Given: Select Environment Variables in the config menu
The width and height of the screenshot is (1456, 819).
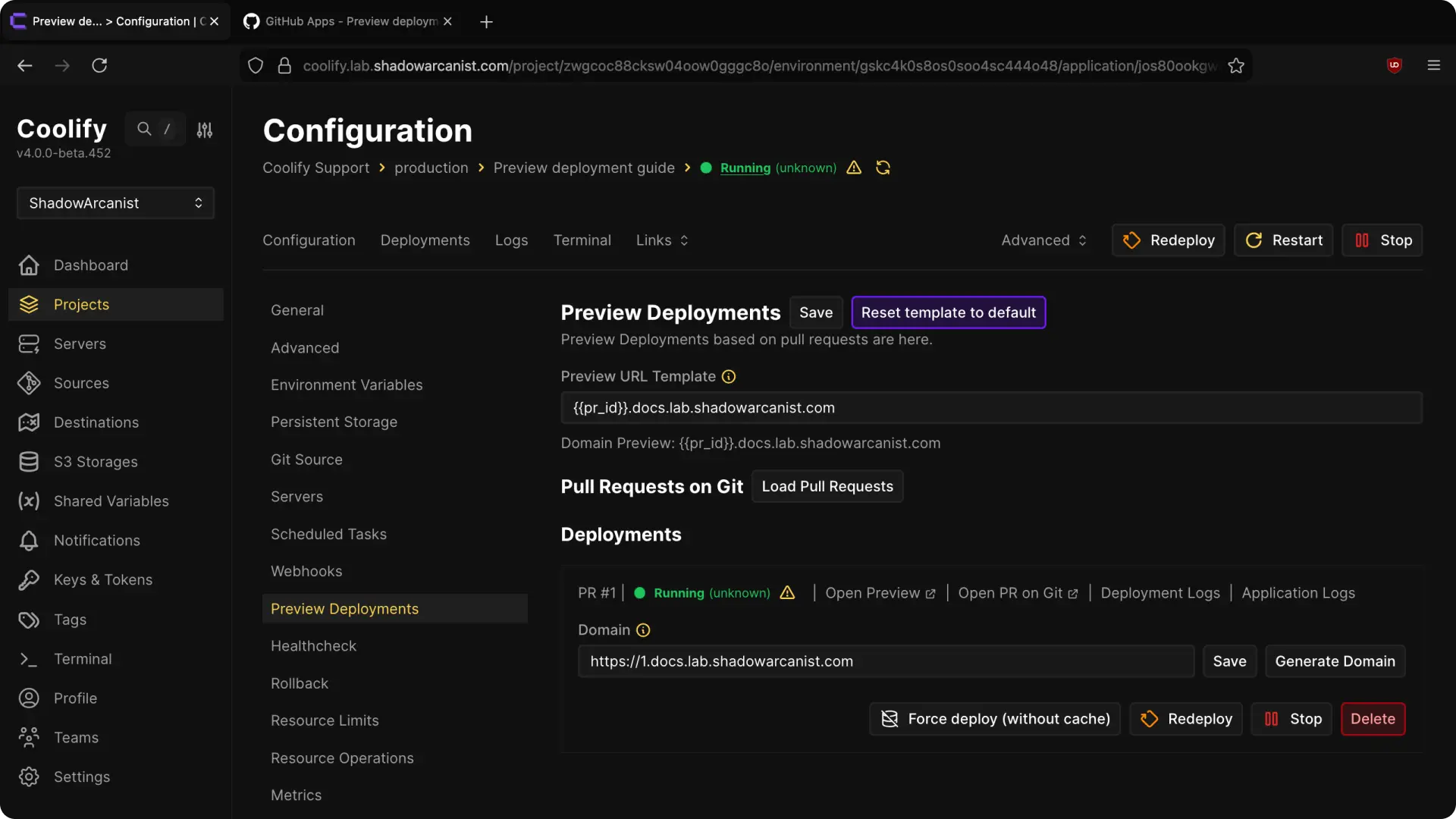Looking at the screenshot, I should point(347,385).
